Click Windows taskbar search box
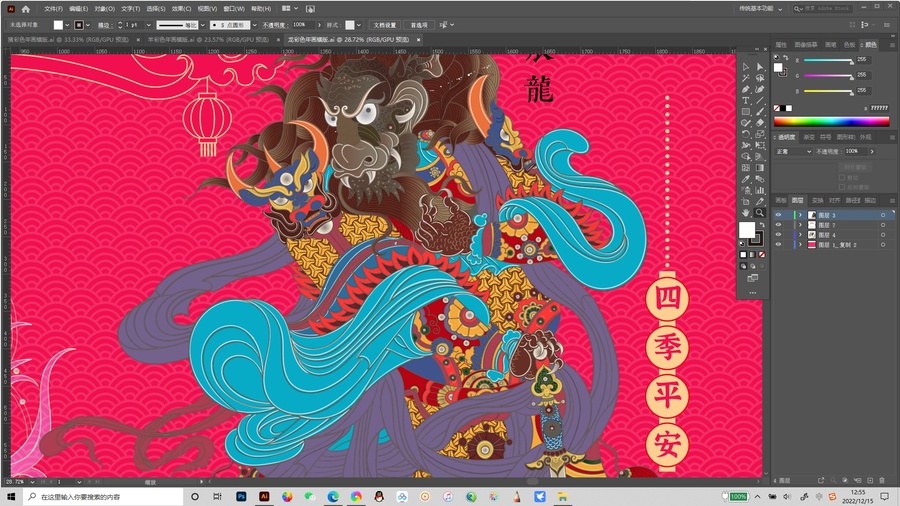900x506 pixels. point(103,497)
